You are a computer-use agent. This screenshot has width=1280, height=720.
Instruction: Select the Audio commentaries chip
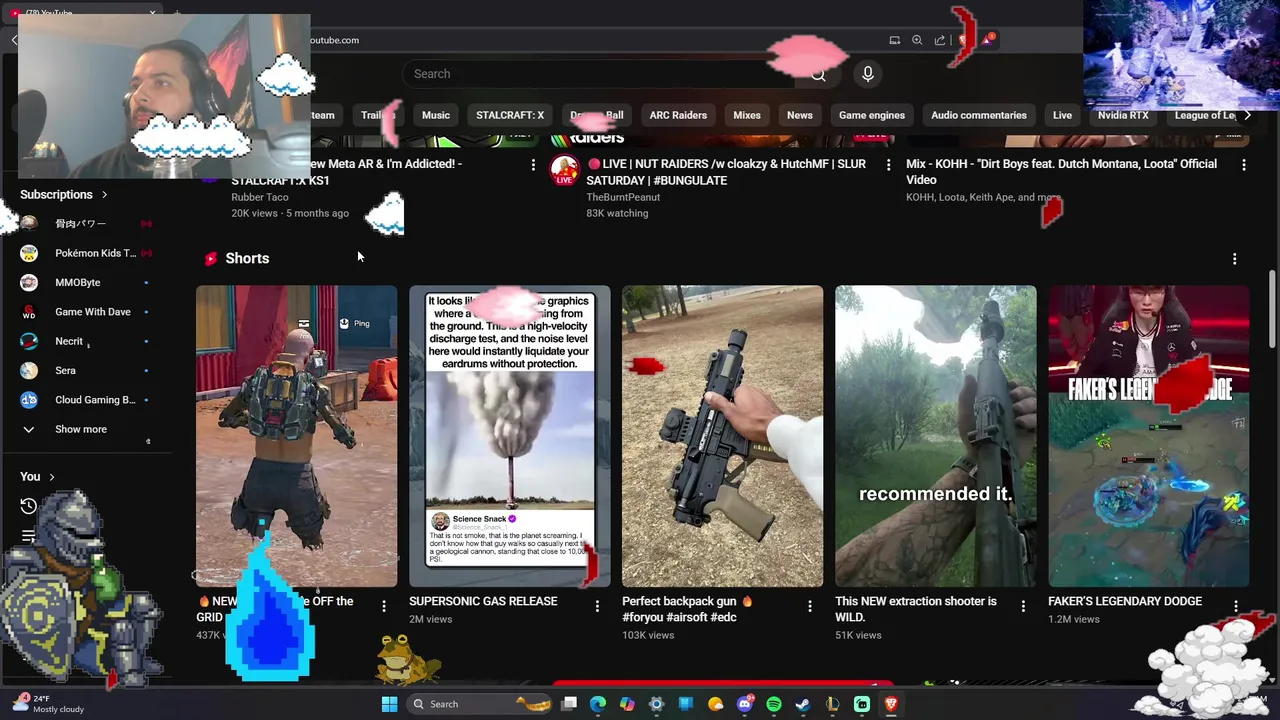(979, 115)
